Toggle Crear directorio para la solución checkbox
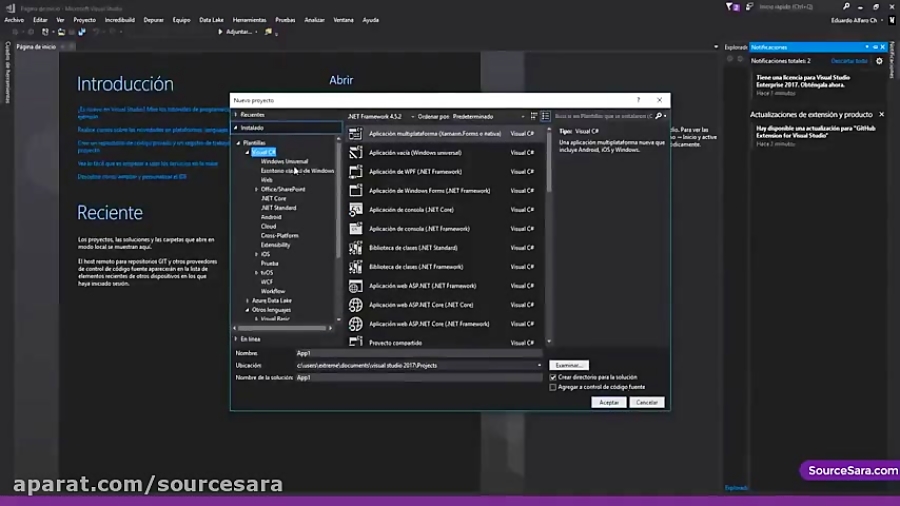Image resolution: width=900 pixels, height=506 pixels. (x=553, y=377)
